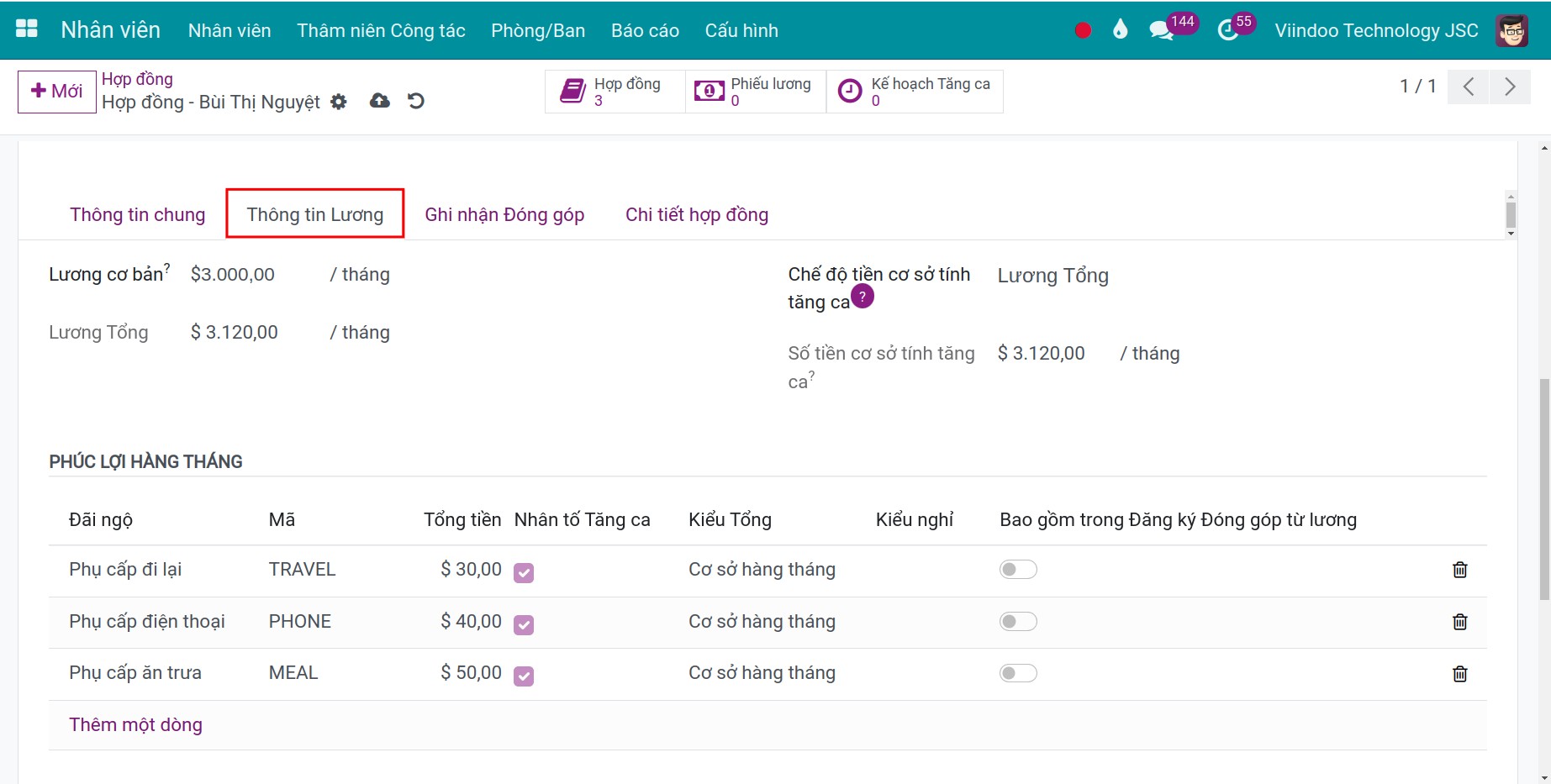
Task: Open Kiểu Tổng dropdown for PHONE row
Action: [762, 622]
